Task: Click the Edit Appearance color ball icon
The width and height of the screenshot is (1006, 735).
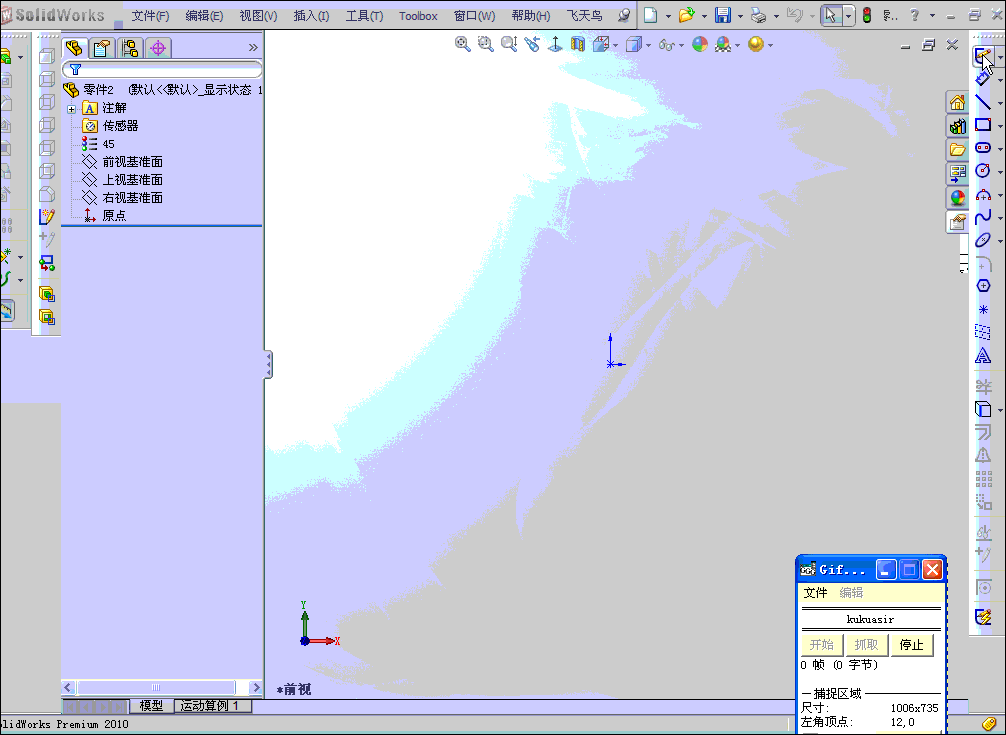Action: (700, 44)
